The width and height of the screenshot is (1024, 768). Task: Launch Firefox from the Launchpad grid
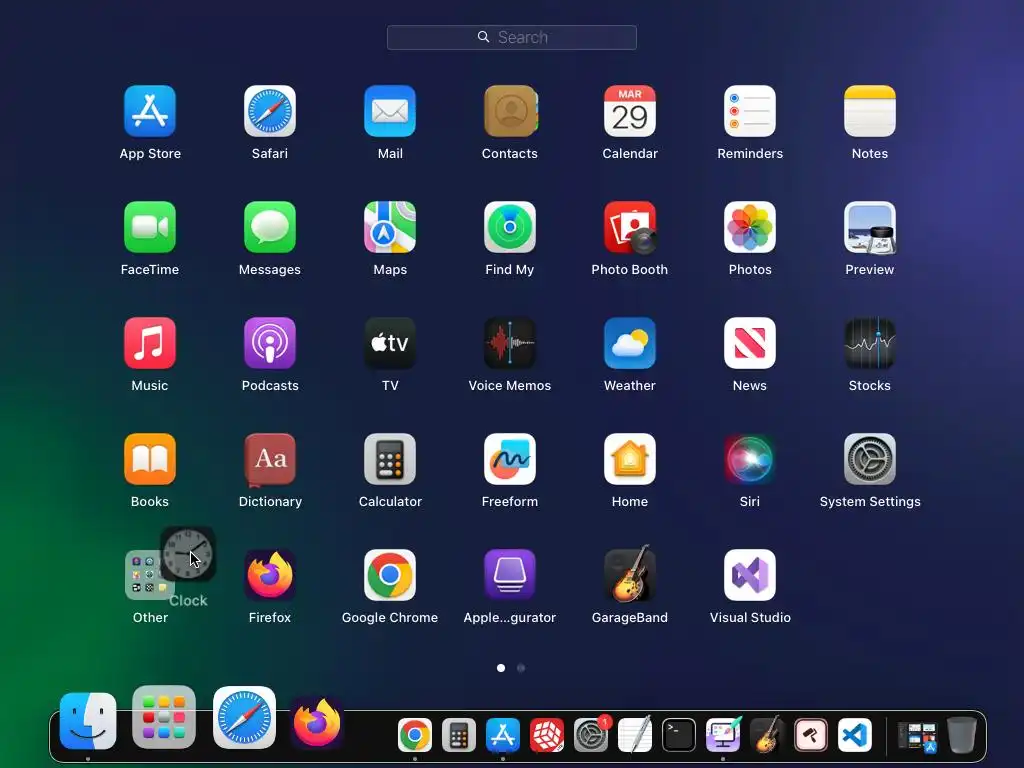[270, 575]
